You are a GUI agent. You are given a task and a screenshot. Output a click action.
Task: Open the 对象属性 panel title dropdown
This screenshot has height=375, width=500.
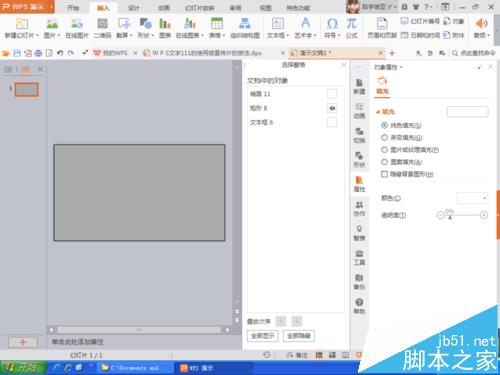point(401,67)
